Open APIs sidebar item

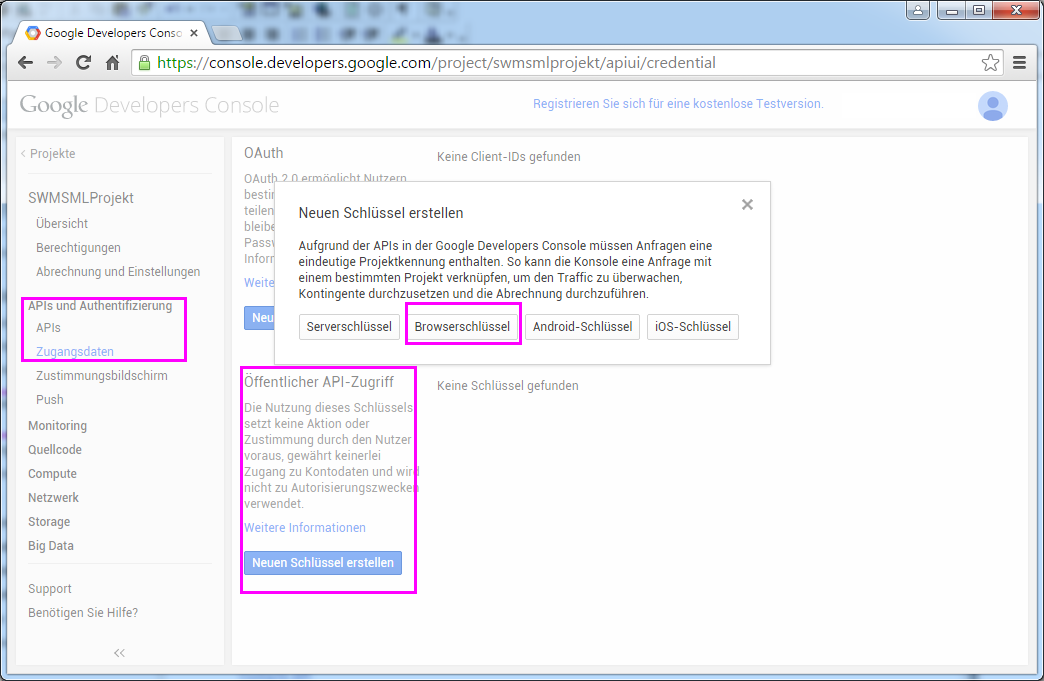(49, 328)
